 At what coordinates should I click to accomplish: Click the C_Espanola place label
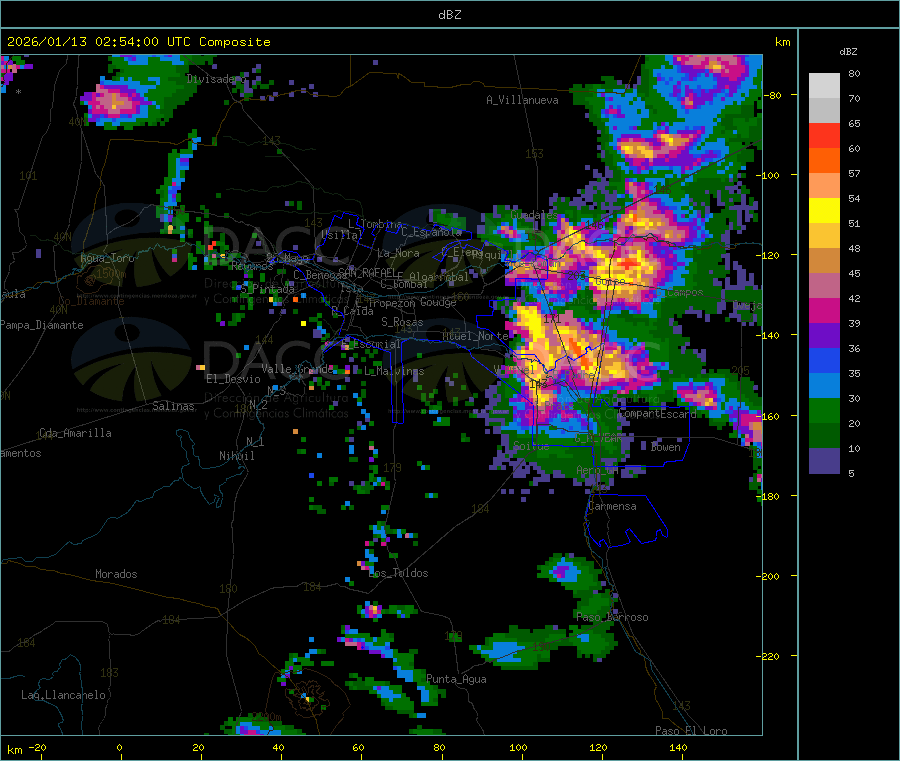(432, 232)
